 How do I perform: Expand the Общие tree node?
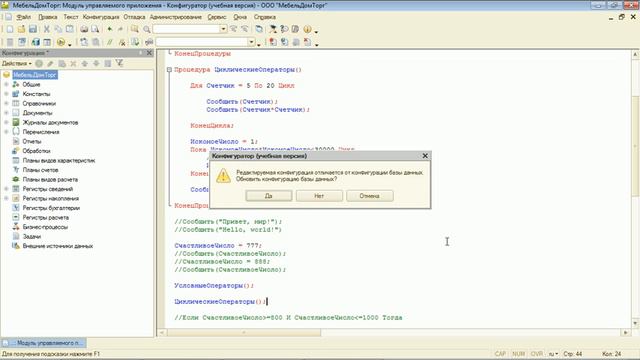[x=6, y=84]
